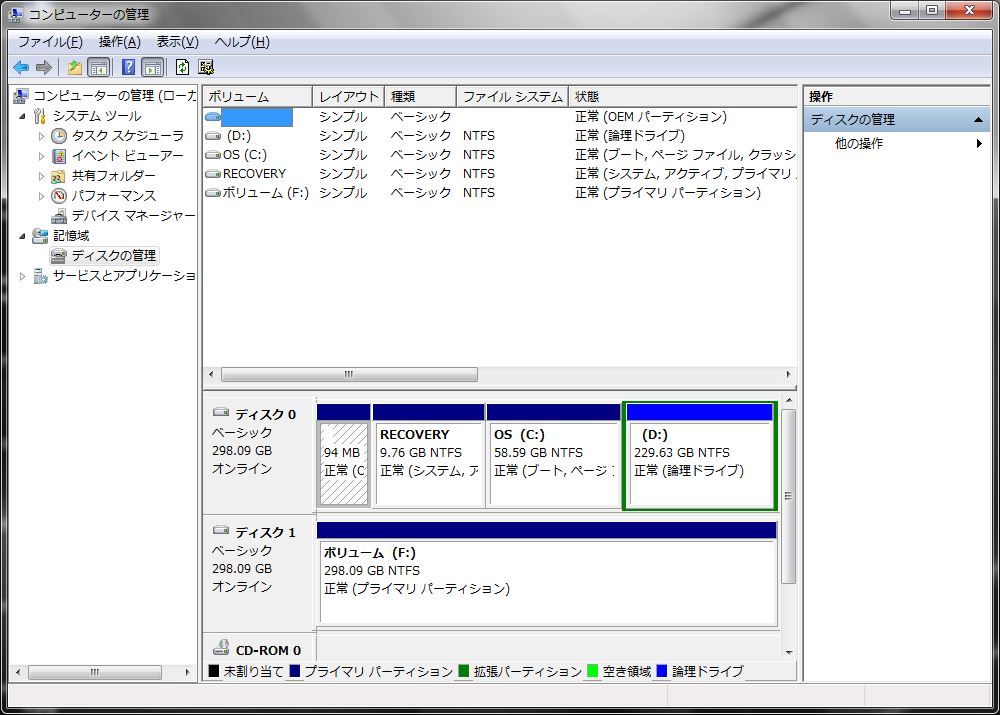1000x715 pixels.
Task: Collapse the システム ツール tree node
Action: (x=22, y=116)
